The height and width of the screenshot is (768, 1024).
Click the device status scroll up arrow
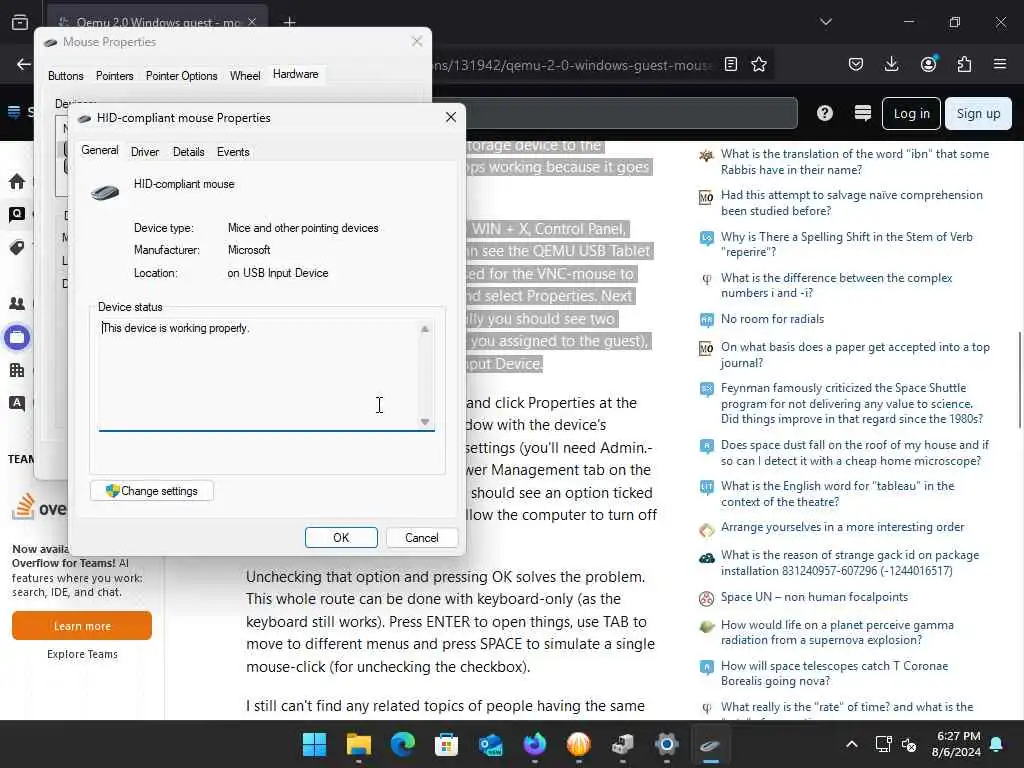click(x=425, y=329)
